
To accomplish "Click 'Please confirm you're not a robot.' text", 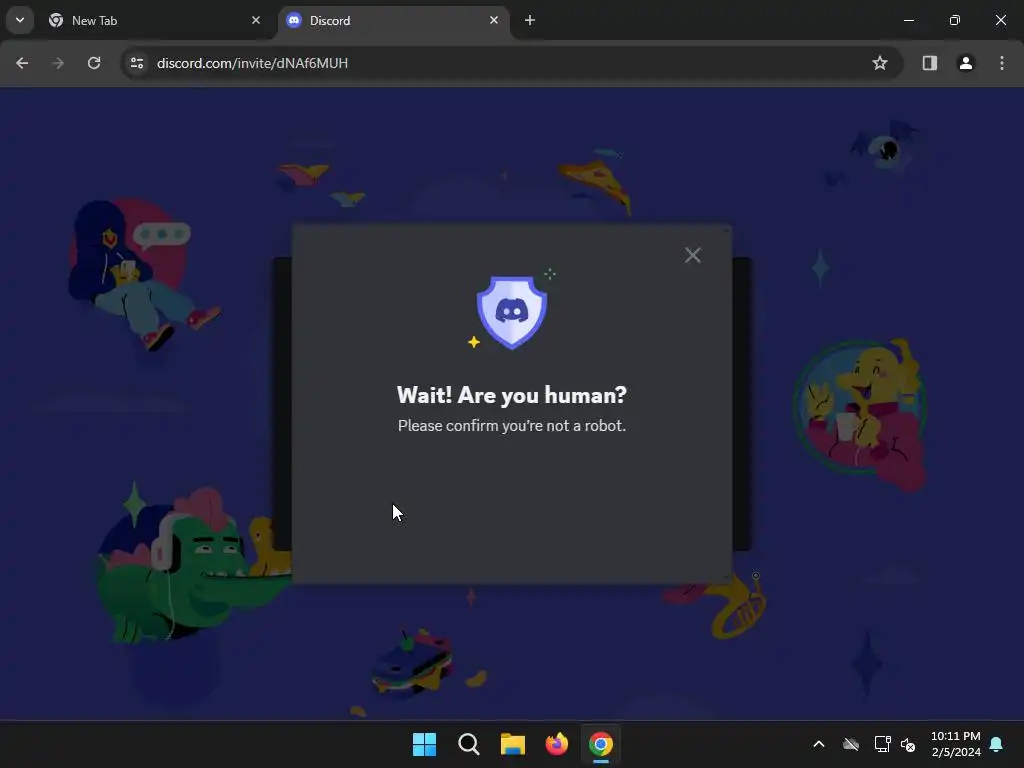I will (x=511, y=426).
